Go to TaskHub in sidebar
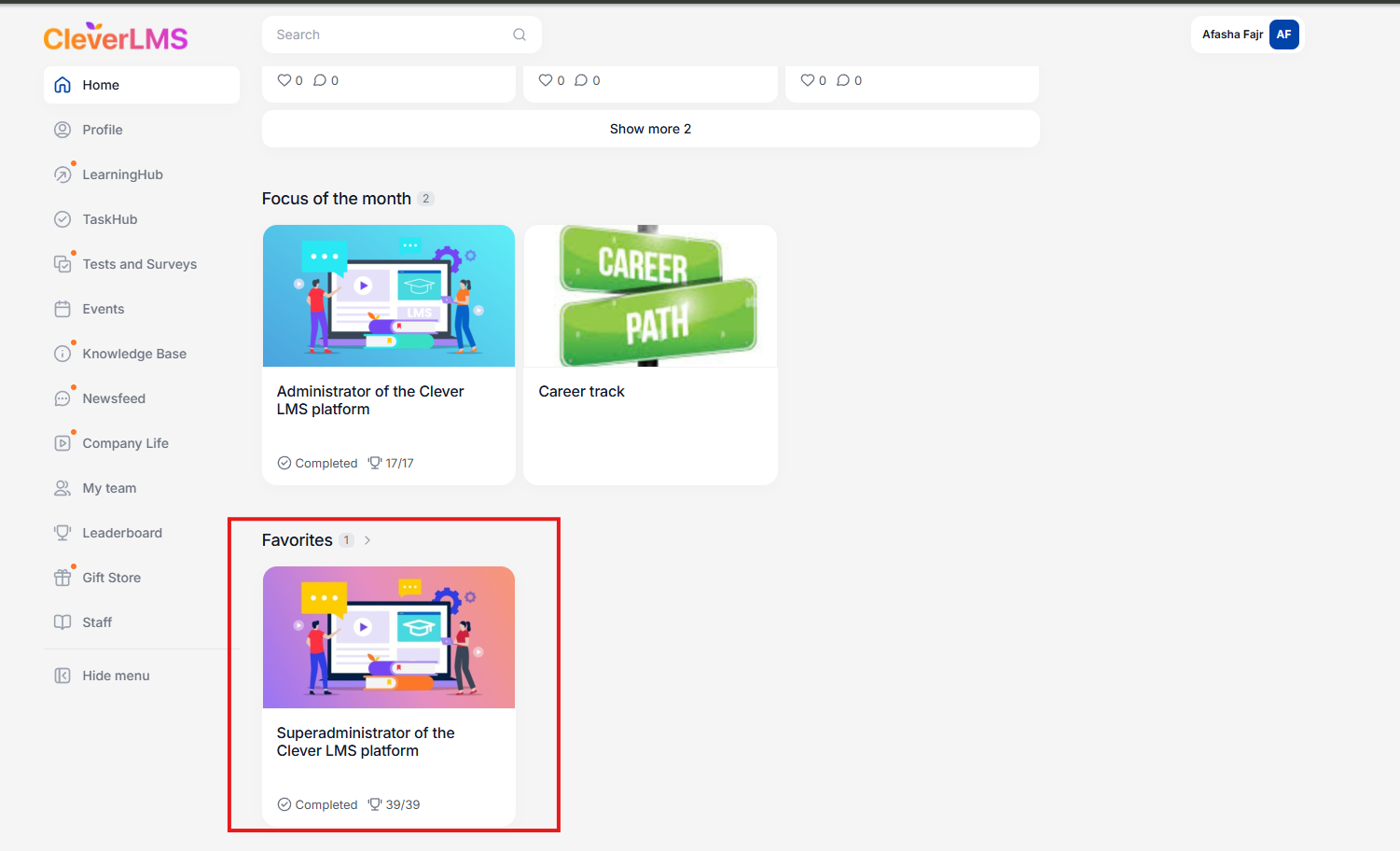Image resolution: width=1400 pixels, height=851 pixels. (x=142, y=219)
